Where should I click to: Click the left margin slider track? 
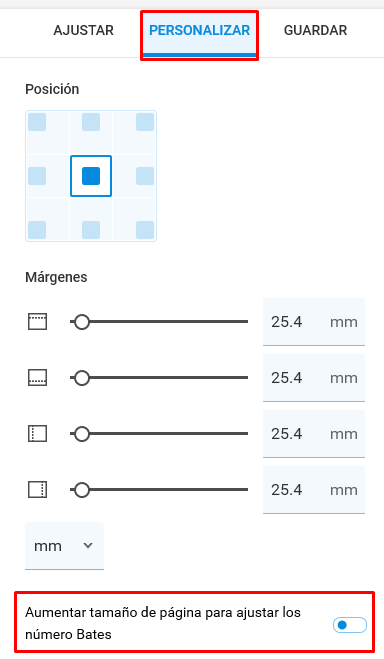coord(159,434)
